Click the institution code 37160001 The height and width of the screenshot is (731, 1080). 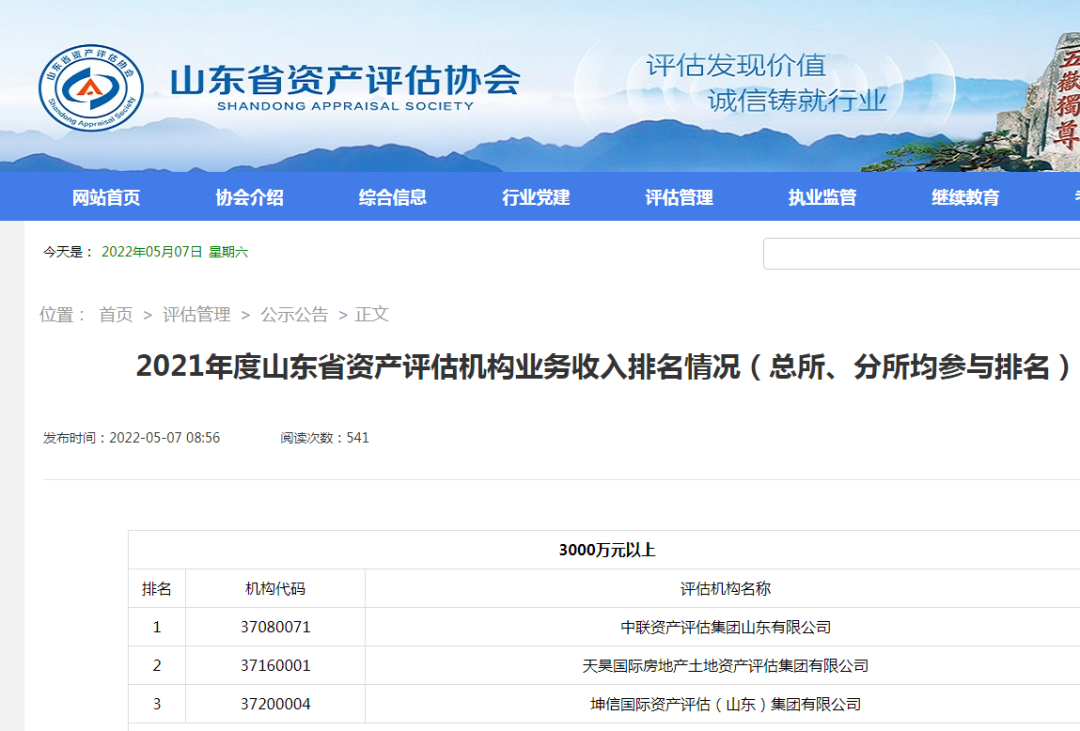[x=275, y=666]
